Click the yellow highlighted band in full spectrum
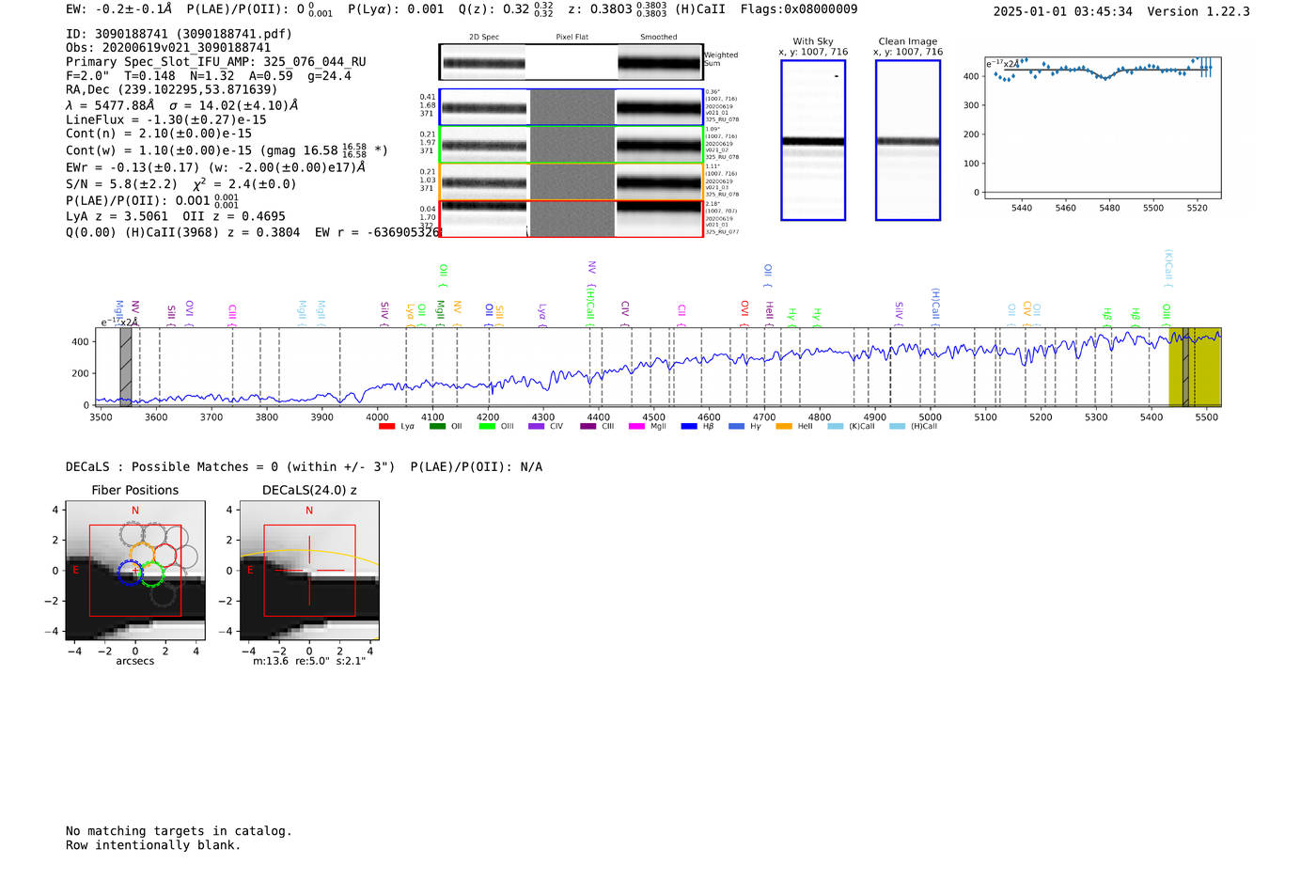1316x896 pixels. [x=1195, y=368]
